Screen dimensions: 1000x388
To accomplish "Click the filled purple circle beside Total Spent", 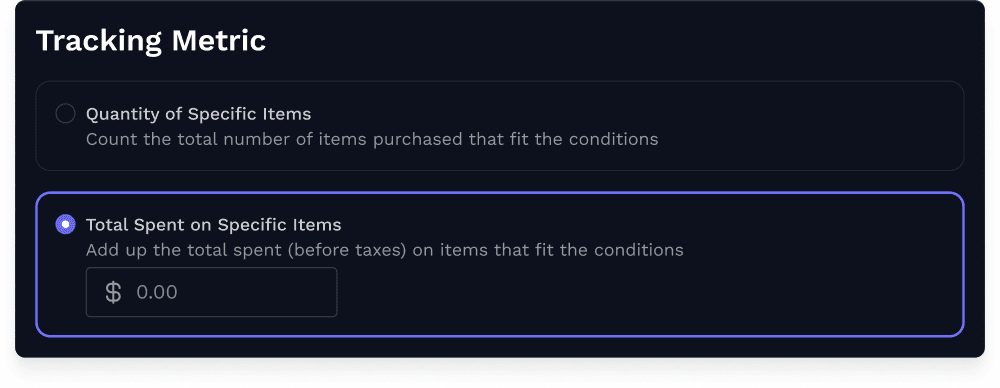I will coord(65,225).
